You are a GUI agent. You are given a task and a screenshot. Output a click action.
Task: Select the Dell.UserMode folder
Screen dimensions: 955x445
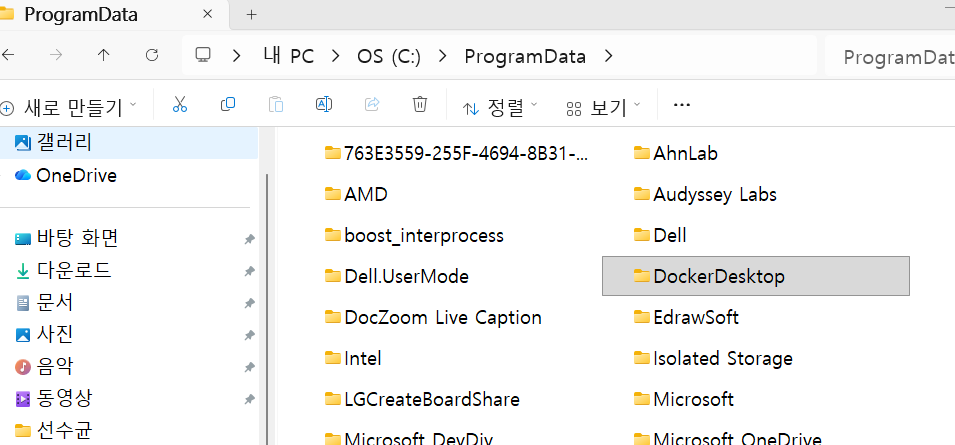tap(397, 276)
